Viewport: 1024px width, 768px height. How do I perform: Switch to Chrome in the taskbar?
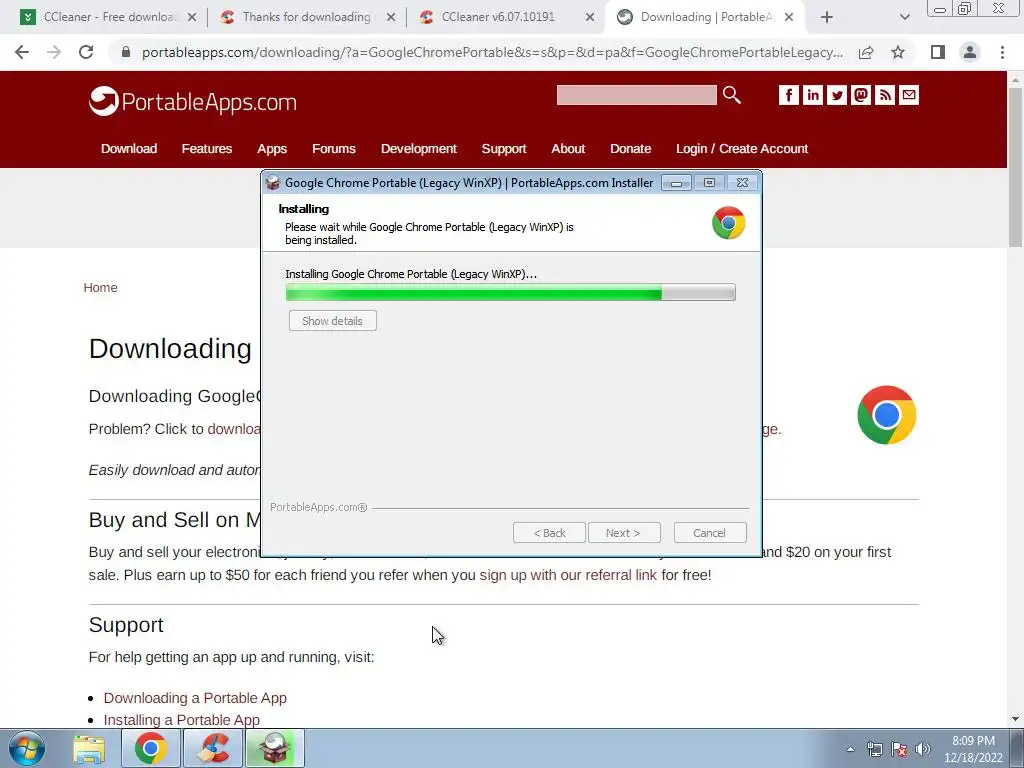(151, 748)
